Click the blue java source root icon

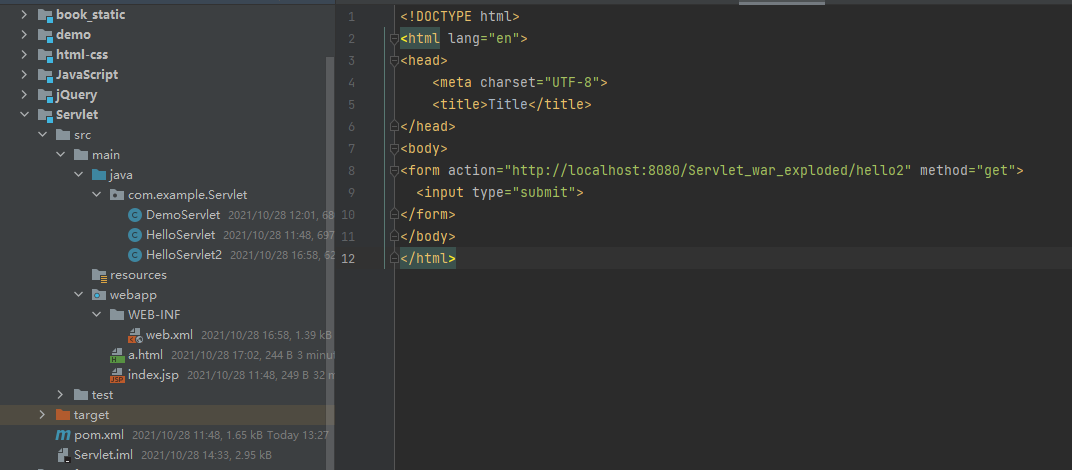tap(99, 174)
